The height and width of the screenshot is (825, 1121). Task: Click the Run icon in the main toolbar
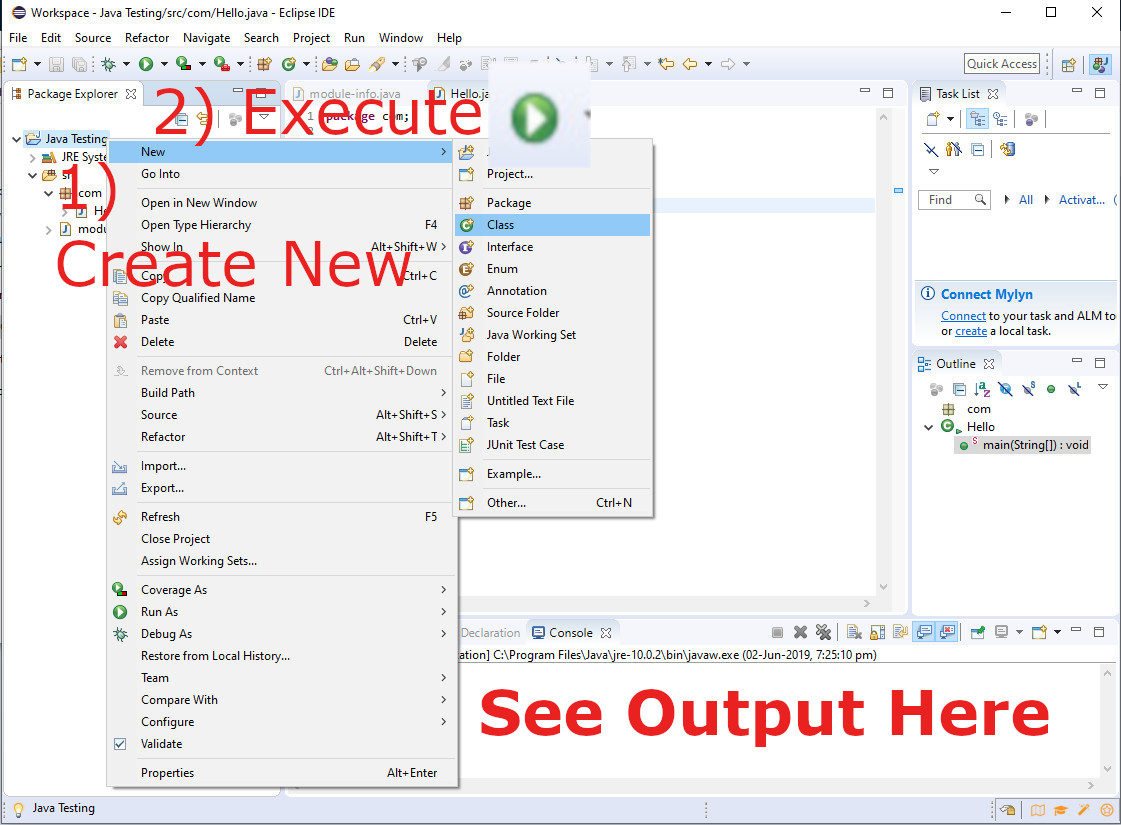(x=145, y=63)
